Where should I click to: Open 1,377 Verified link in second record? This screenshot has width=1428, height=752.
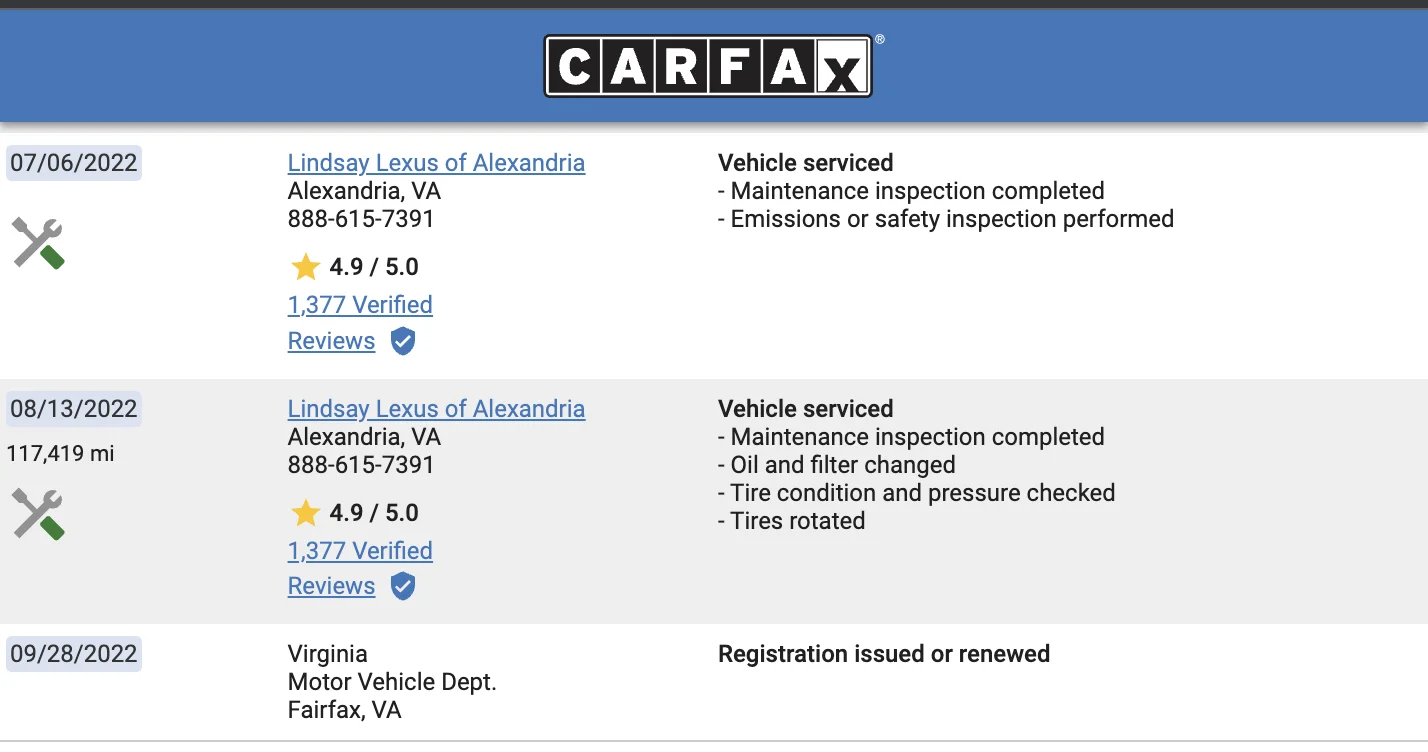(x=360, y=551)
